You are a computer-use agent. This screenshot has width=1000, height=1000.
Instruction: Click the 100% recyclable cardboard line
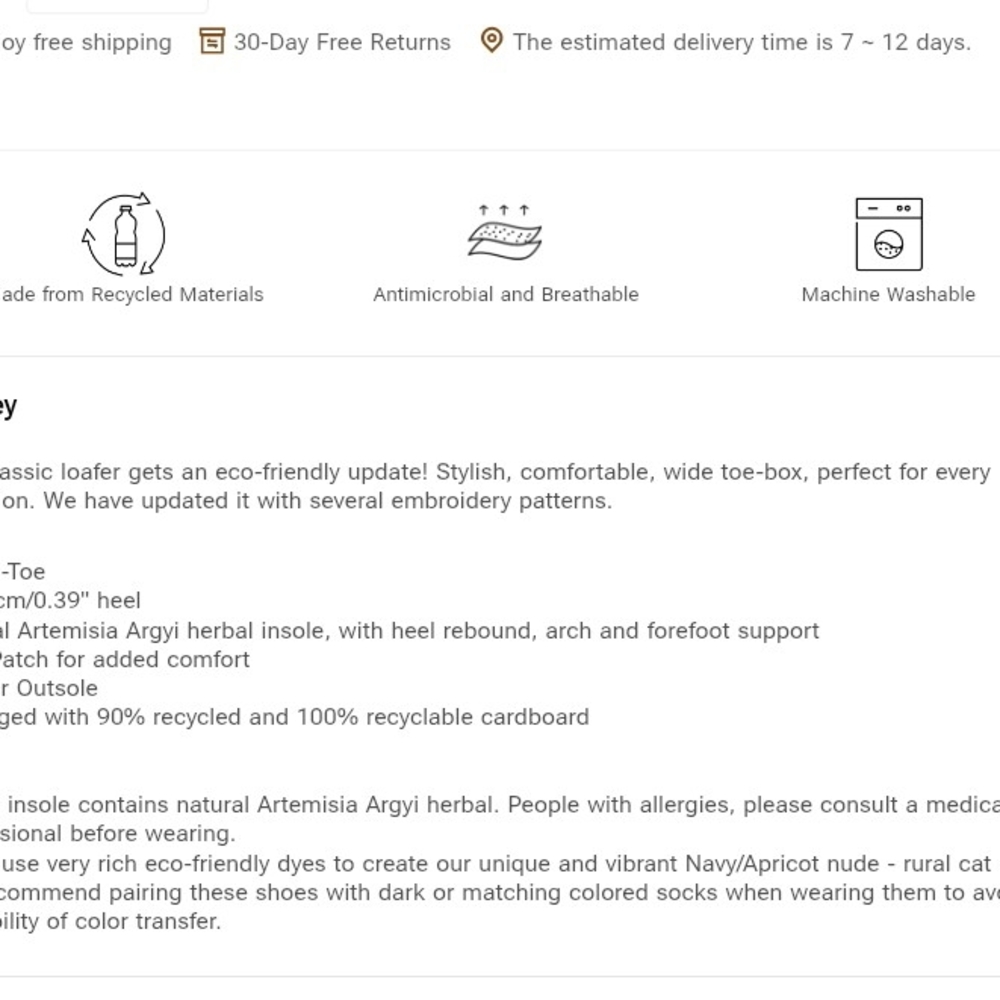click(295, 717)
